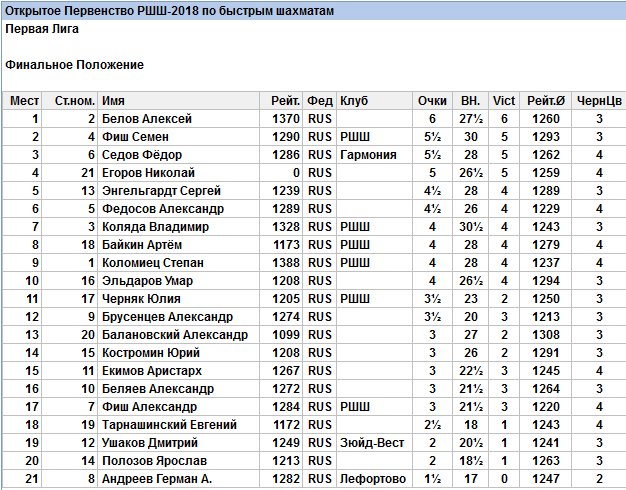This screenshot has width=626, height=490.
Task: Select player name 'Ушаков Дмитрий'
Action: (x=150, y=442)
